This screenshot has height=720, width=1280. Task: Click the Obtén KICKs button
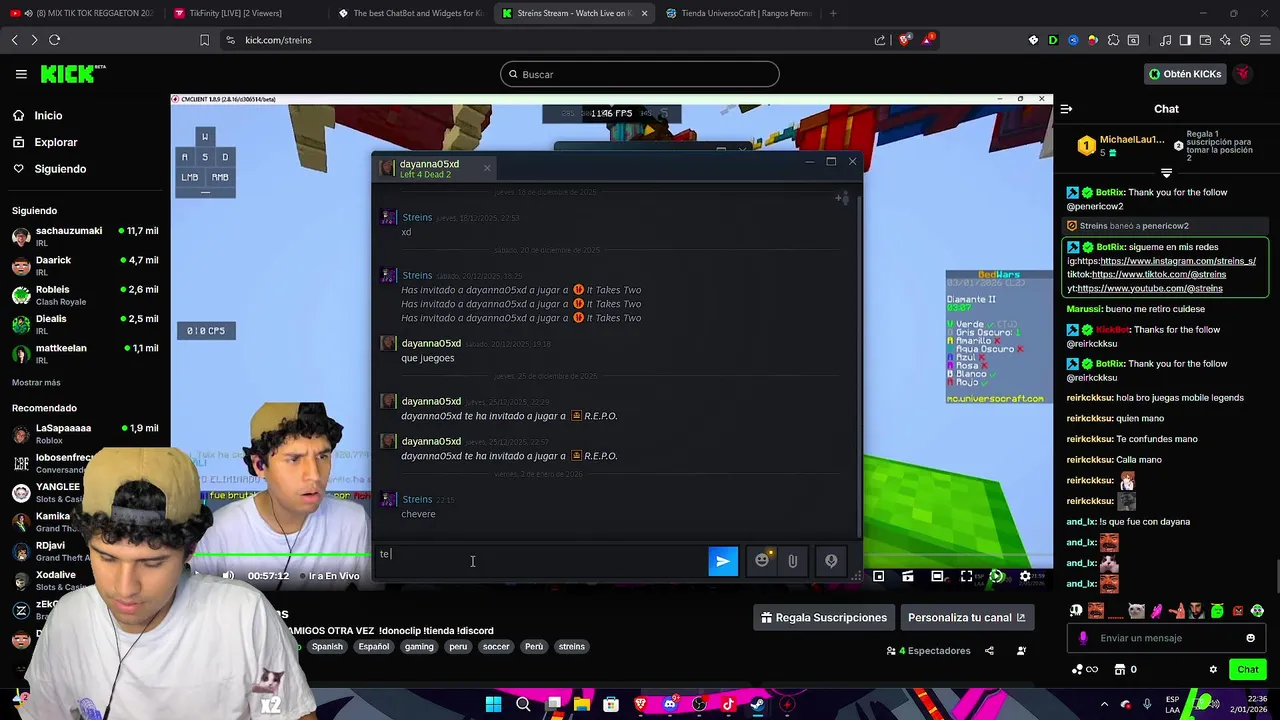1184,74
